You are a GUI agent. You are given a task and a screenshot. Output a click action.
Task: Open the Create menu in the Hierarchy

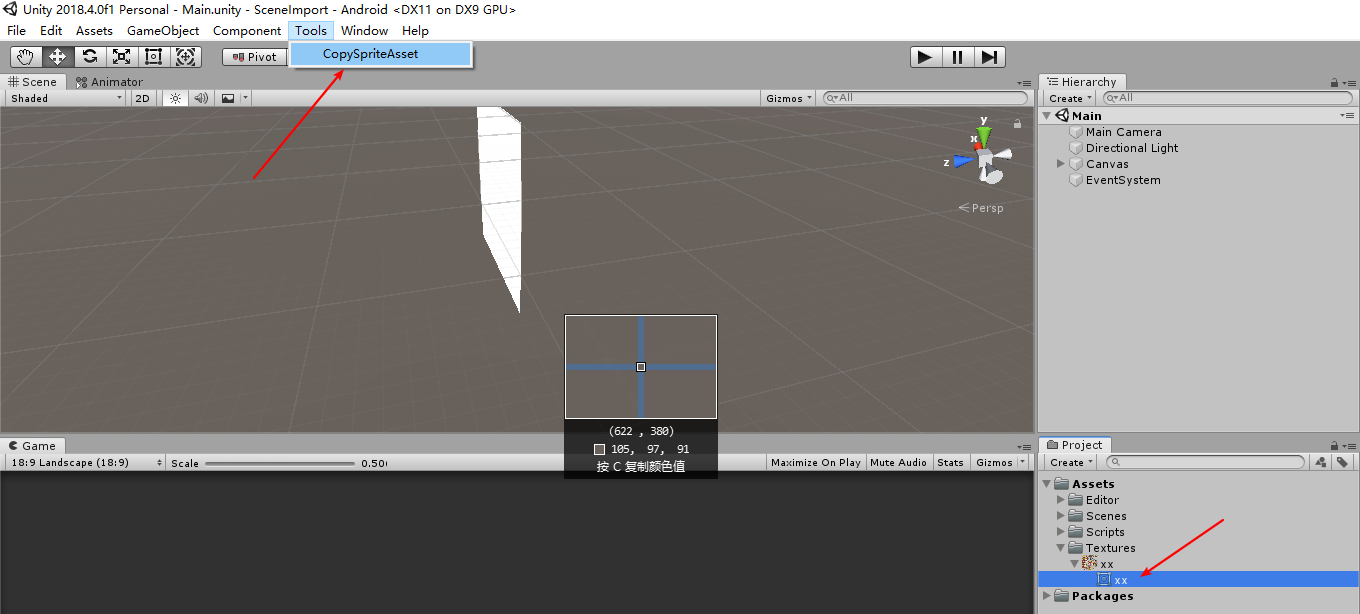point(1067,97)
